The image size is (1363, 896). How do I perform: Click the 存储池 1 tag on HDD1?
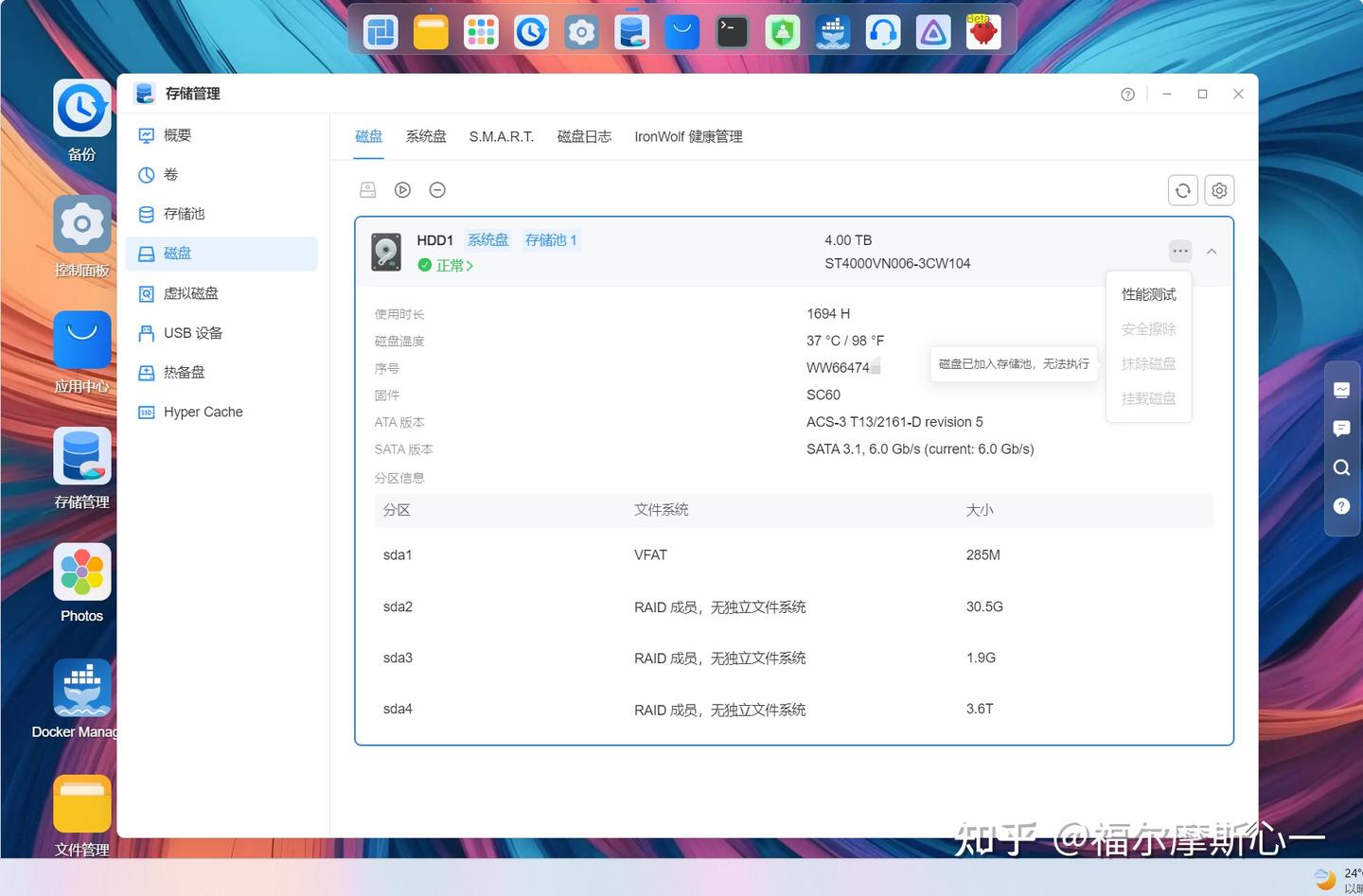[551, 240]
